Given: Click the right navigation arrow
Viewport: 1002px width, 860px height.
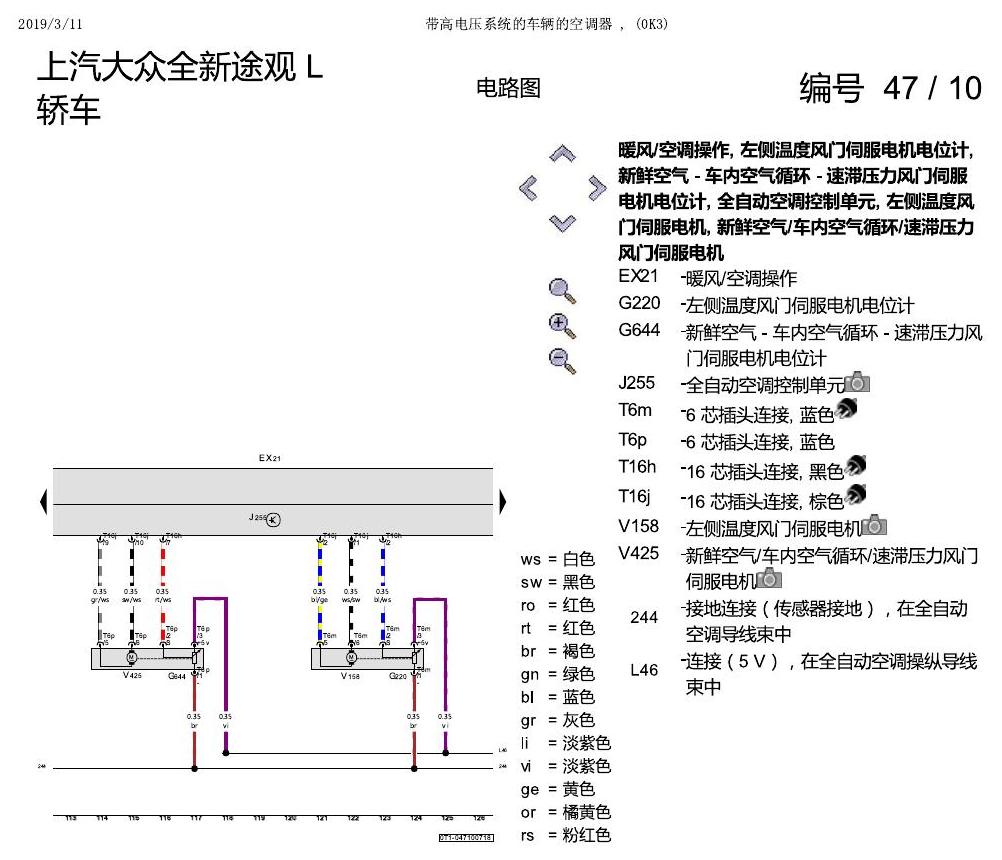Looking at the screenshot, I should (x=597, y=188).
